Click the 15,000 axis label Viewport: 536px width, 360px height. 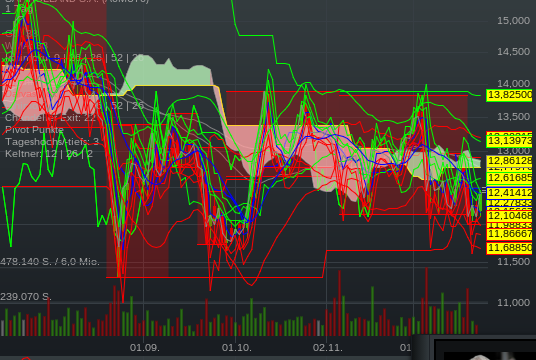click(513, 21)
